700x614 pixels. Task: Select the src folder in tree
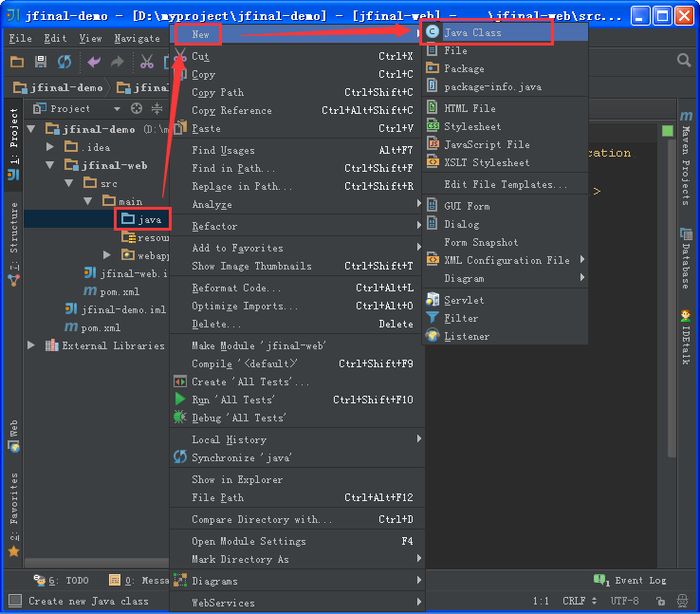(x=100, y=183)
